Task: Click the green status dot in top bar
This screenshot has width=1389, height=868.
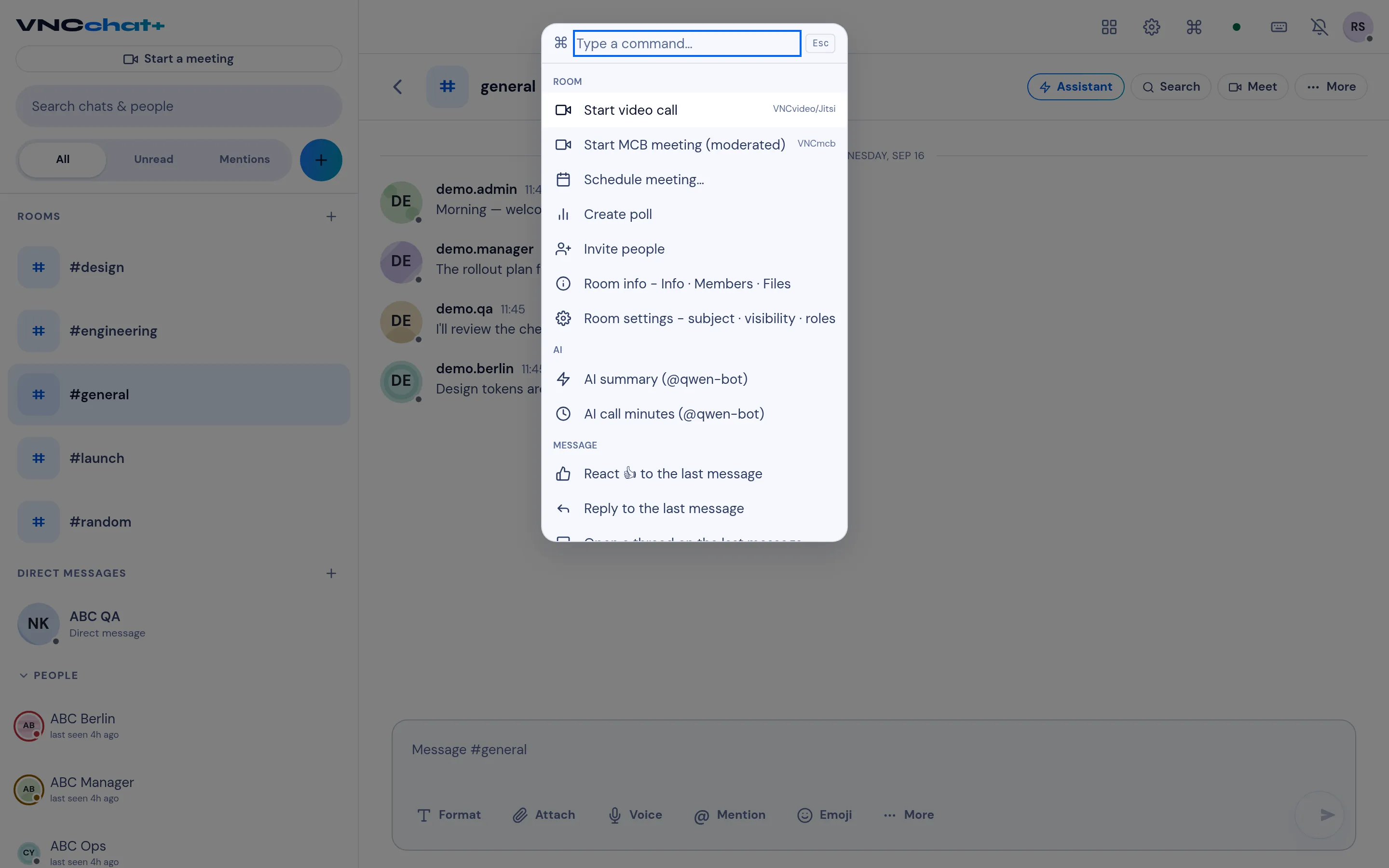Action: tap(1236, 27)
